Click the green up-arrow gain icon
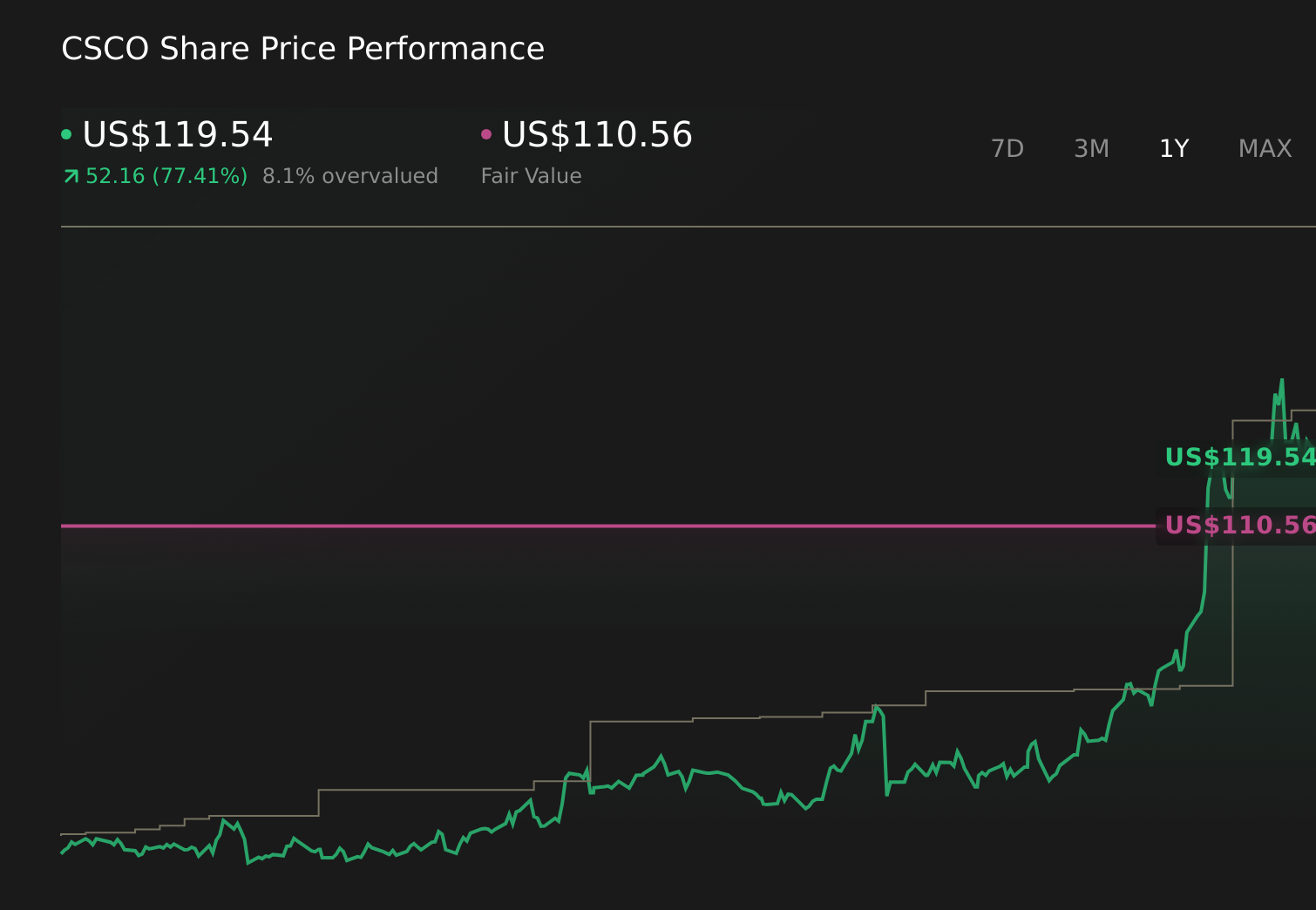Image resolution: width=1316 pixels, height=910 pixels. pos(71,177)
